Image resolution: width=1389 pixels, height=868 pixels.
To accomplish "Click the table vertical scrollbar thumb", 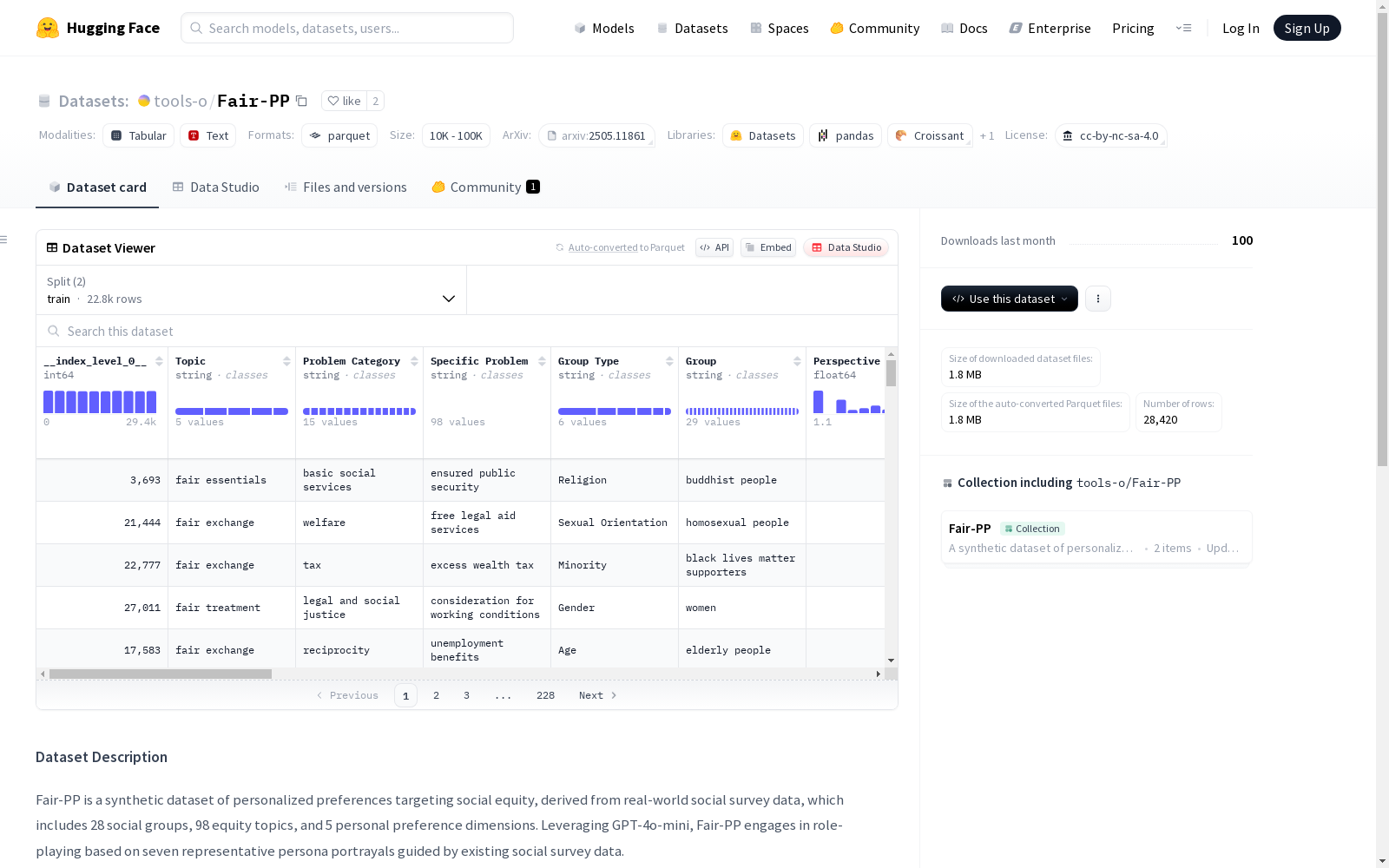I will coord(891,373).
